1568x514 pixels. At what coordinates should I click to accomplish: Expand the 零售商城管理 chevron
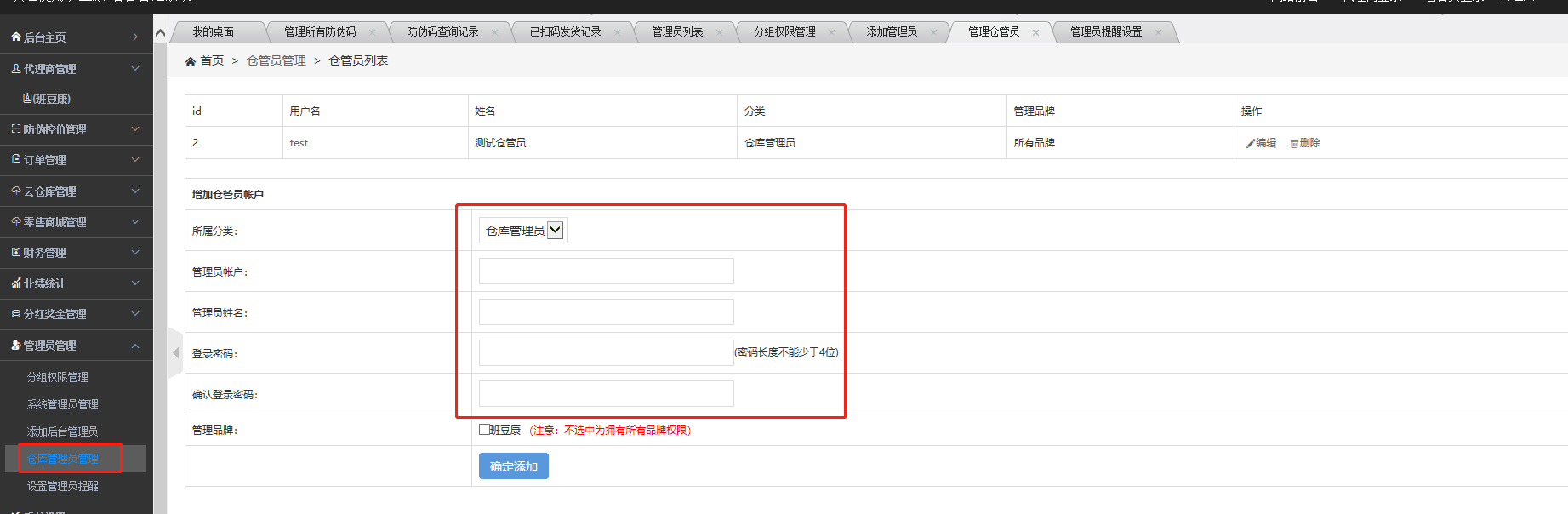coord(135,222)
